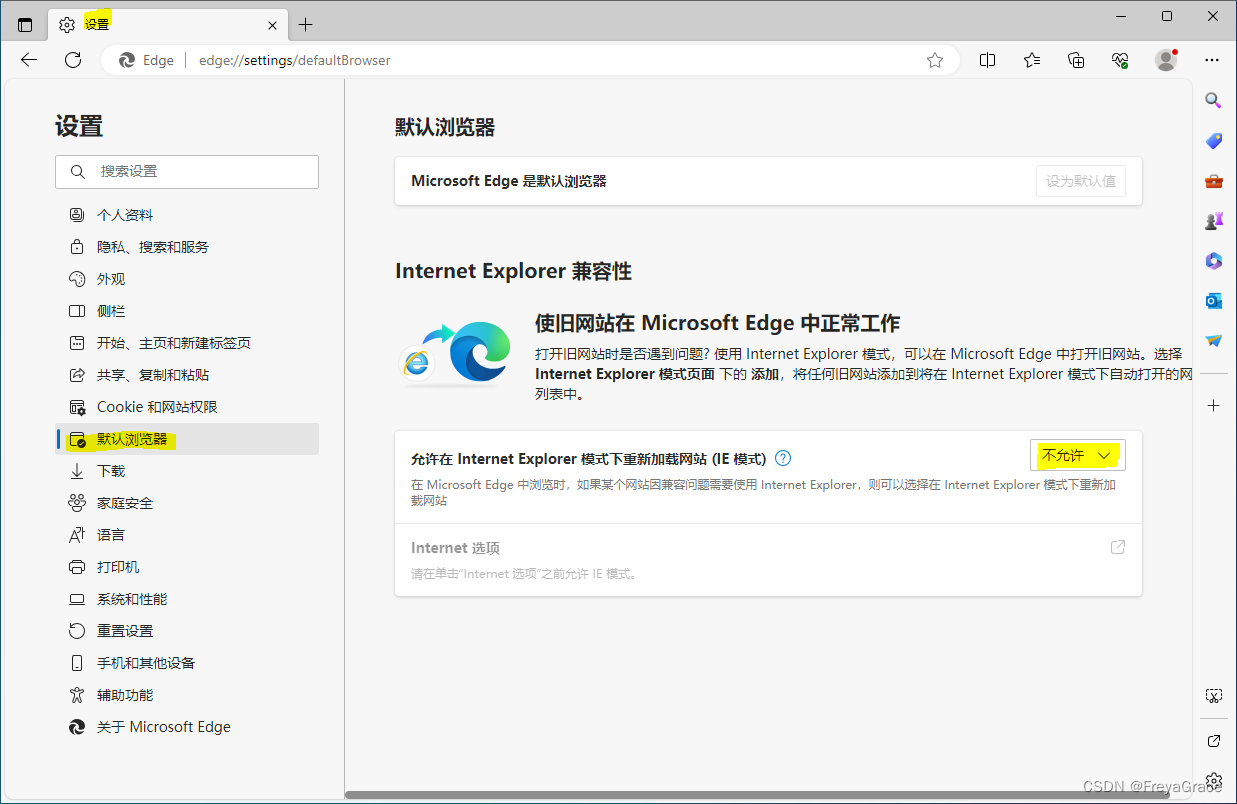Screen dimensions: 1237x804
Task: Click the sidebar settings gear at the bottom
Action: (1214, 780)
